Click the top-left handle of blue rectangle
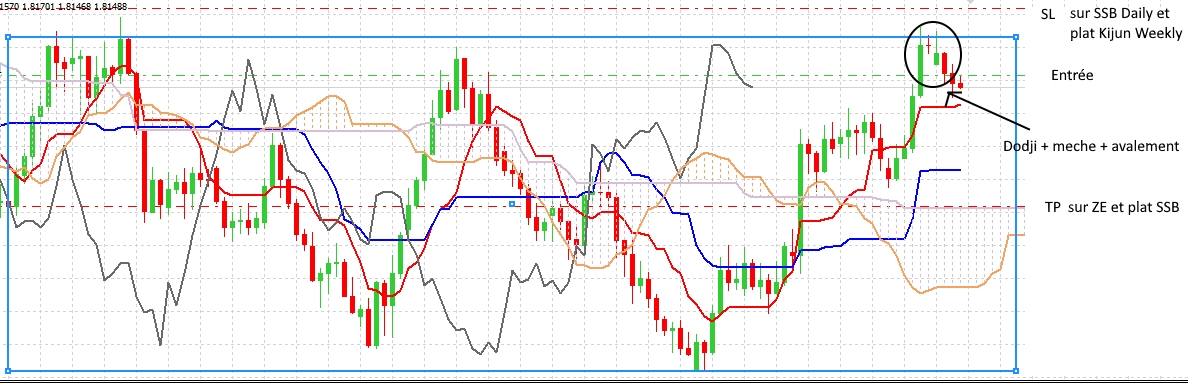The height and width of the screenshot is (383, 1188). pos(8,36)
